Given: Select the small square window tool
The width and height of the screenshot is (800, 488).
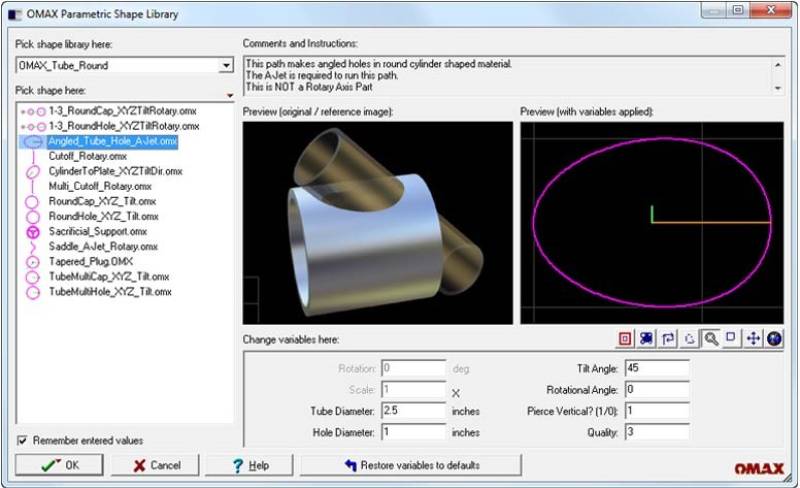Looking at the screenshot, I should point(731,338).
